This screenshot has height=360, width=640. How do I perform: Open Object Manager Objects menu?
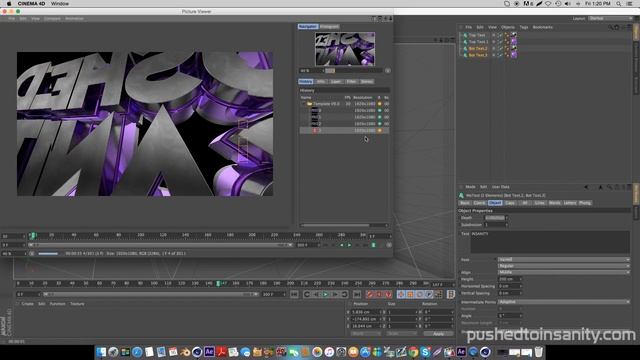tap(508, 27)
